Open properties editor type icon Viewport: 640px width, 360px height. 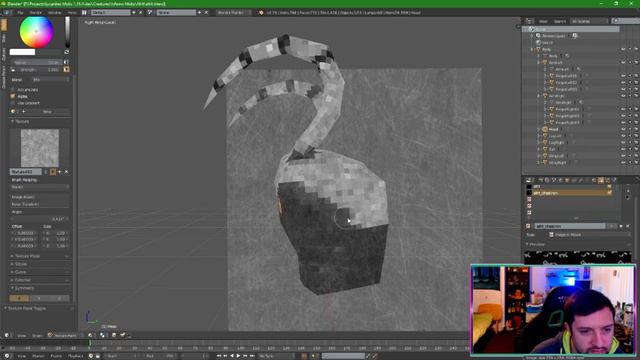coord(528,180)
